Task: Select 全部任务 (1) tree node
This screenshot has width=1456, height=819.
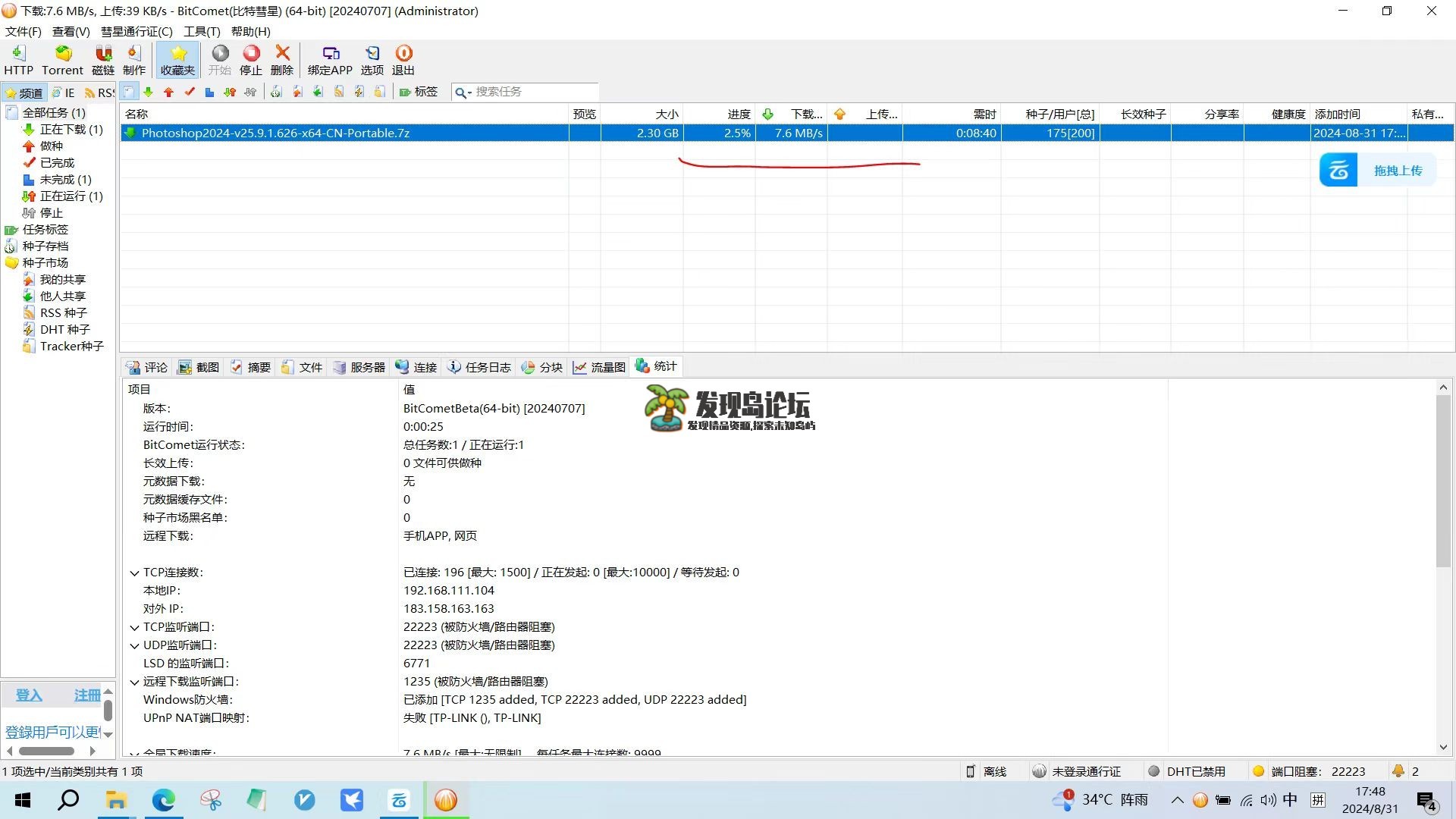Action: click(x=53, y=112)
